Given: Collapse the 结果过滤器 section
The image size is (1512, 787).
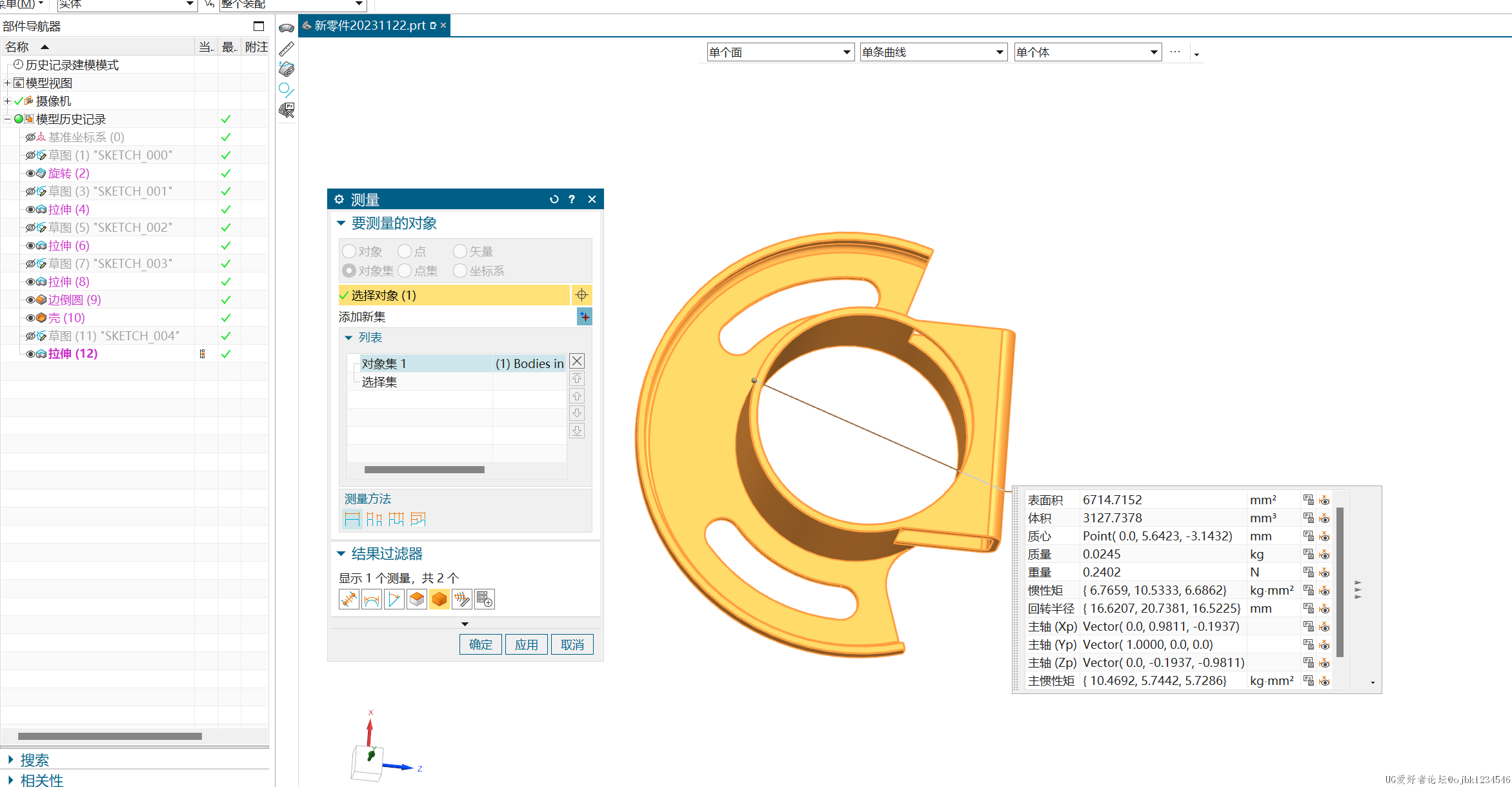Looking at the screenshot, I should tap(341, 554).
